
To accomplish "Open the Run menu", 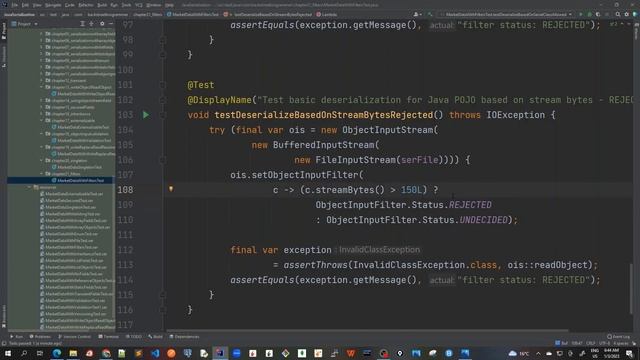I will [114, 5].
